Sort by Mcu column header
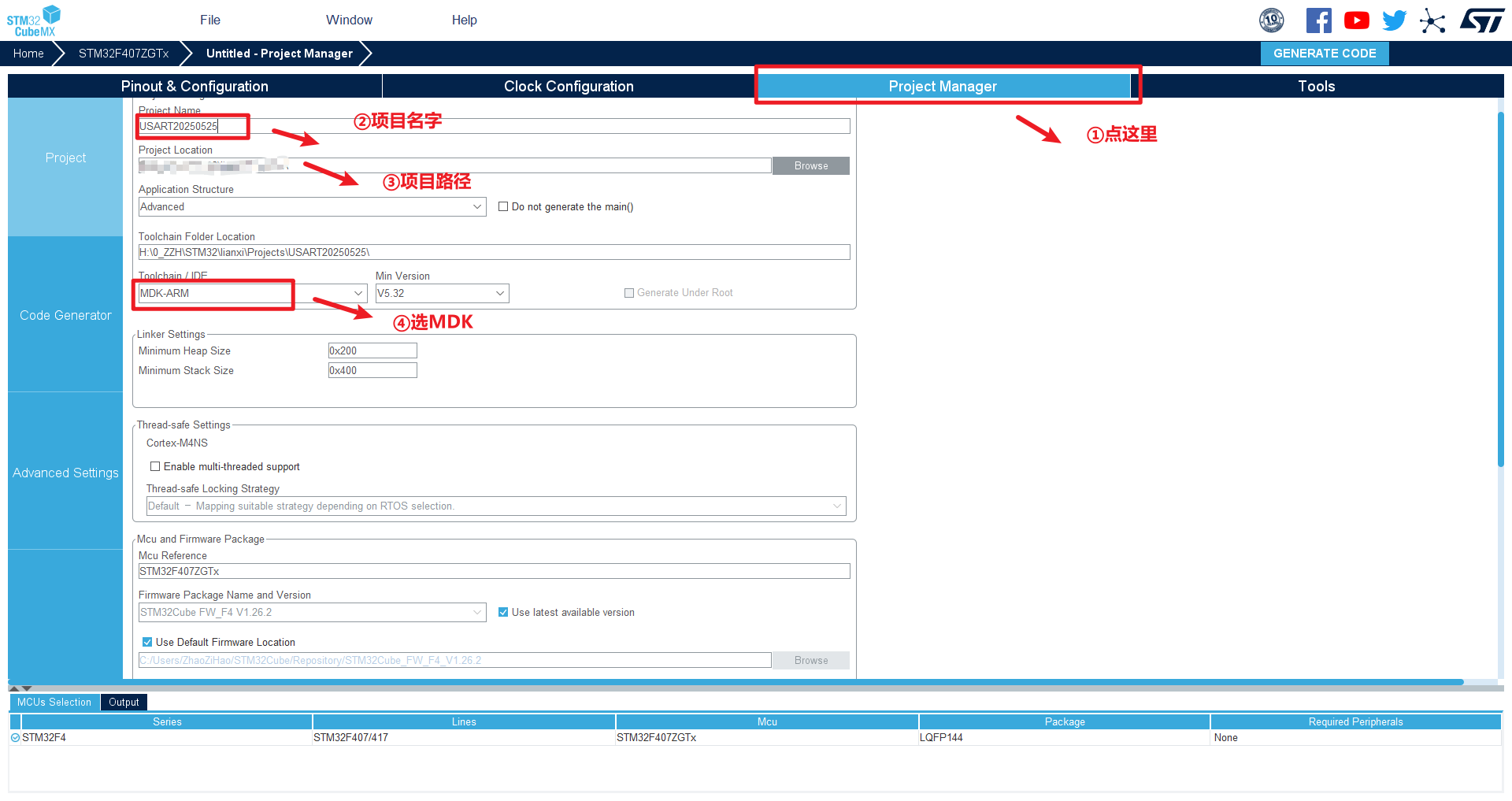Viewport: 1512px width, 801px height. click(x=767, y=722)
